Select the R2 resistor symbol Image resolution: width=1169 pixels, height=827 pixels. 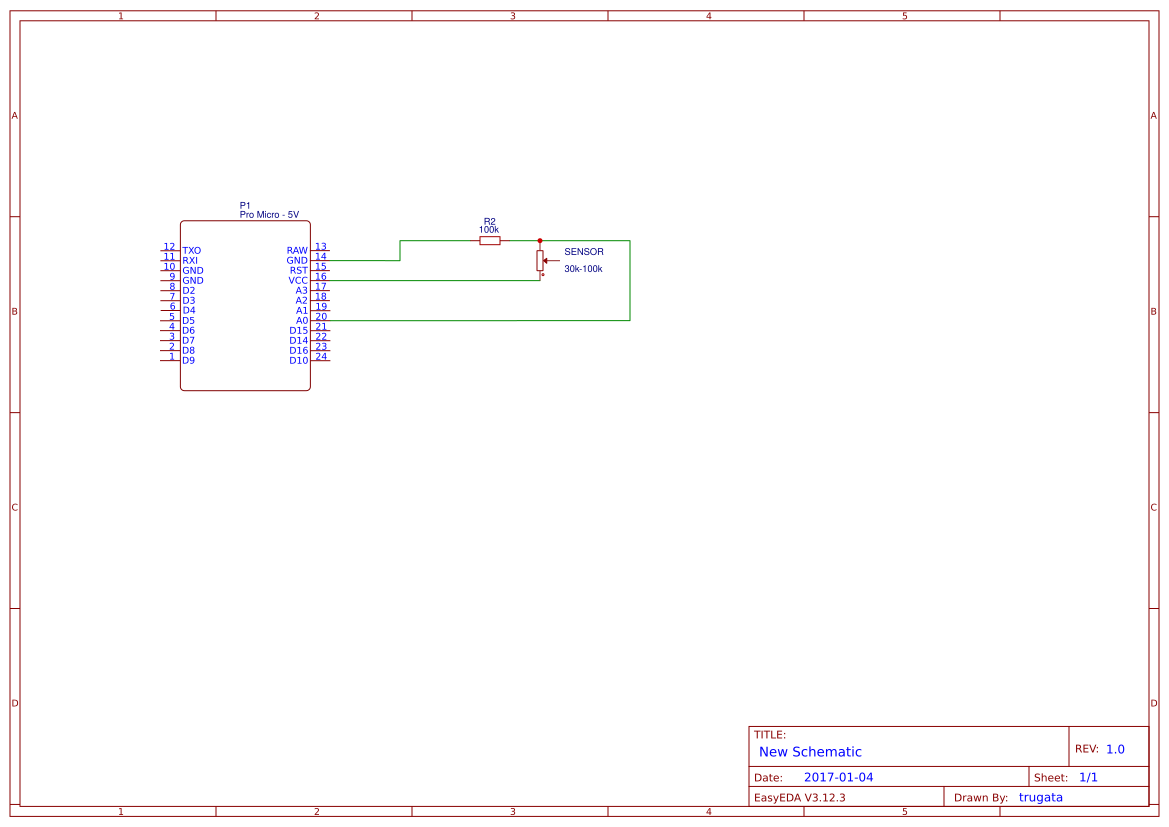(489, 241)
